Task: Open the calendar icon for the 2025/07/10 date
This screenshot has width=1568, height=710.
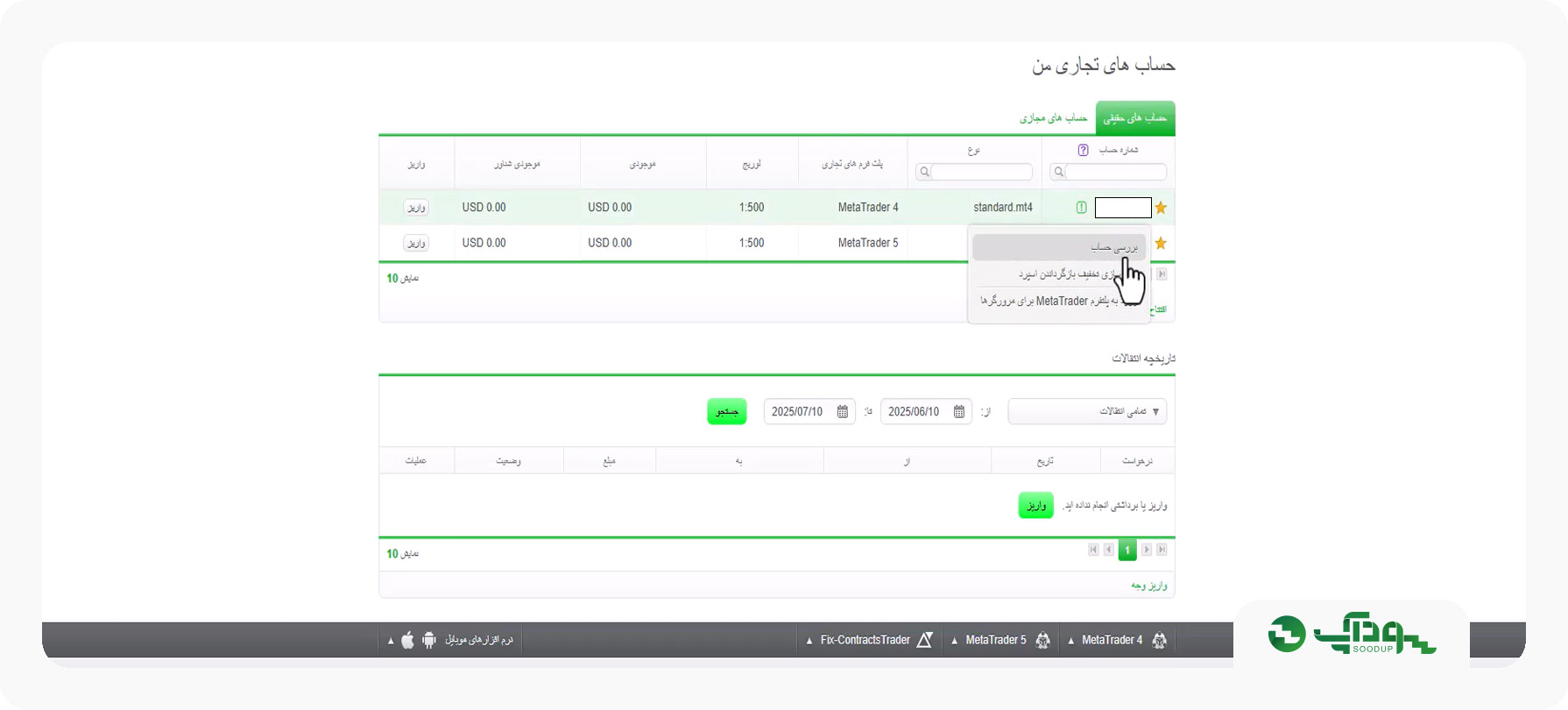Action: (x=843, y=412)
